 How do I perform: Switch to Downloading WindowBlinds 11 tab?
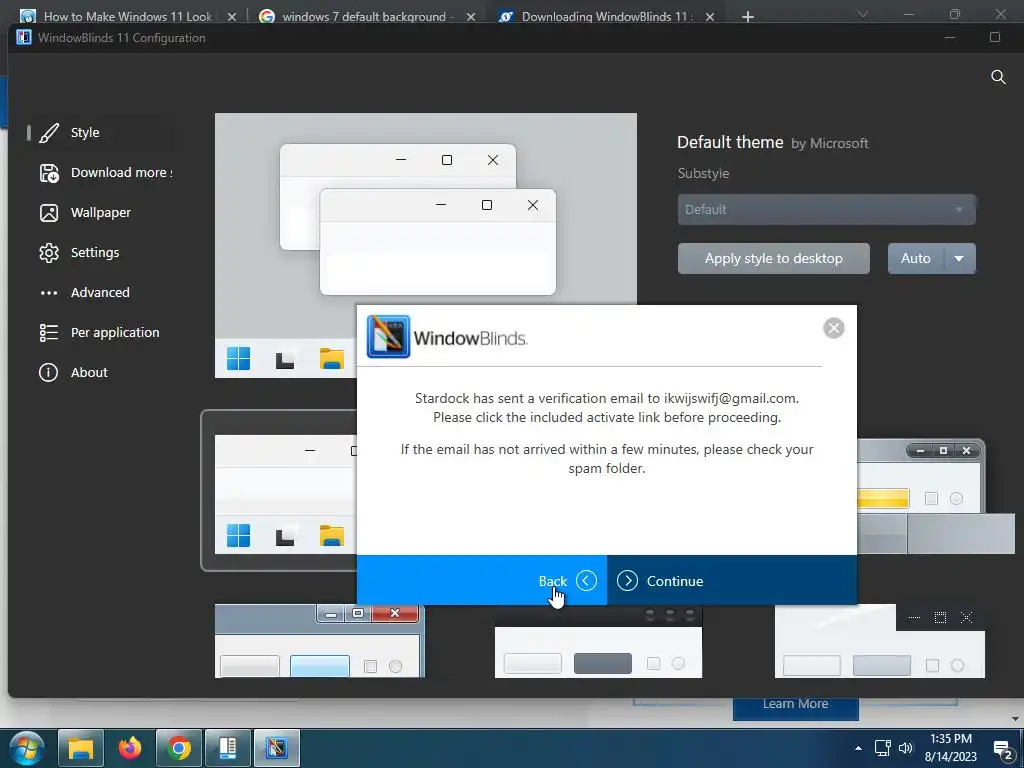point(603,16)
